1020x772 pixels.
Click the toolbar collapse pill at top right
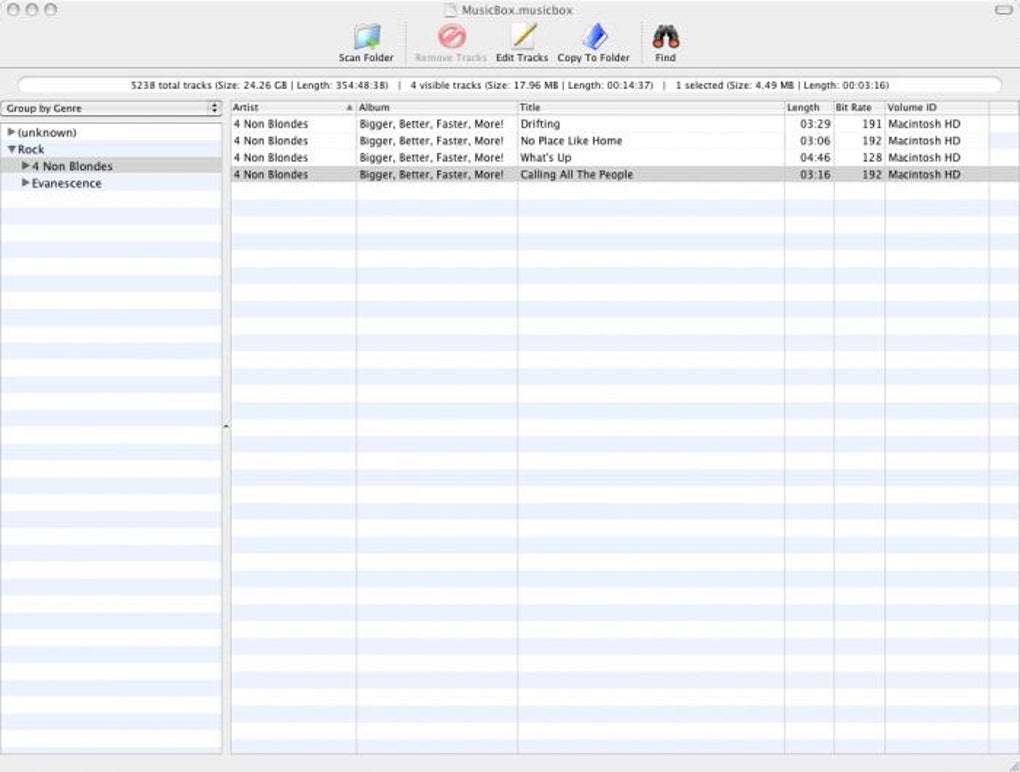(1003, 9)
